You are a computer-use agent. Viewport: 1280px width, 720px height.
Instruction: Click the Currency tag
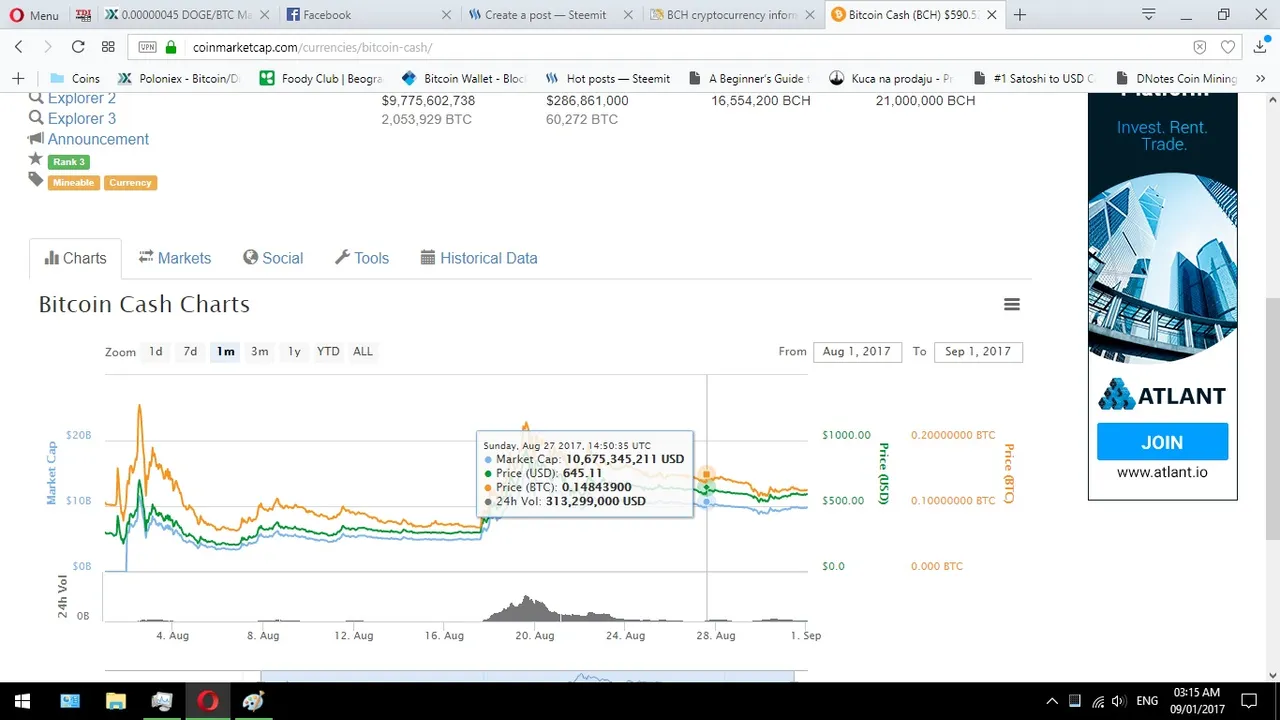click(x=130, y=183)
